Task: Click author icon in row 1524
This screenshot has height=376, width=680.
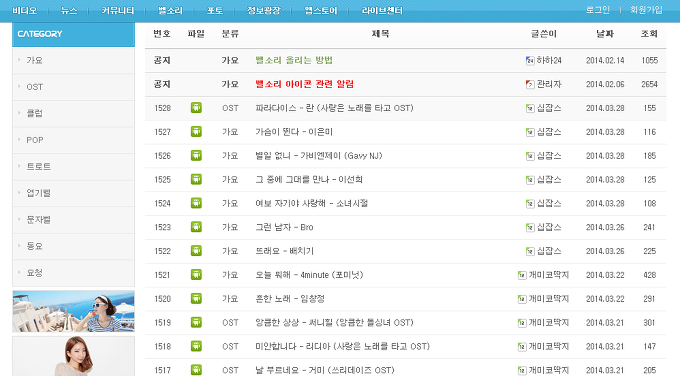Action: click(x=530, y=204)
